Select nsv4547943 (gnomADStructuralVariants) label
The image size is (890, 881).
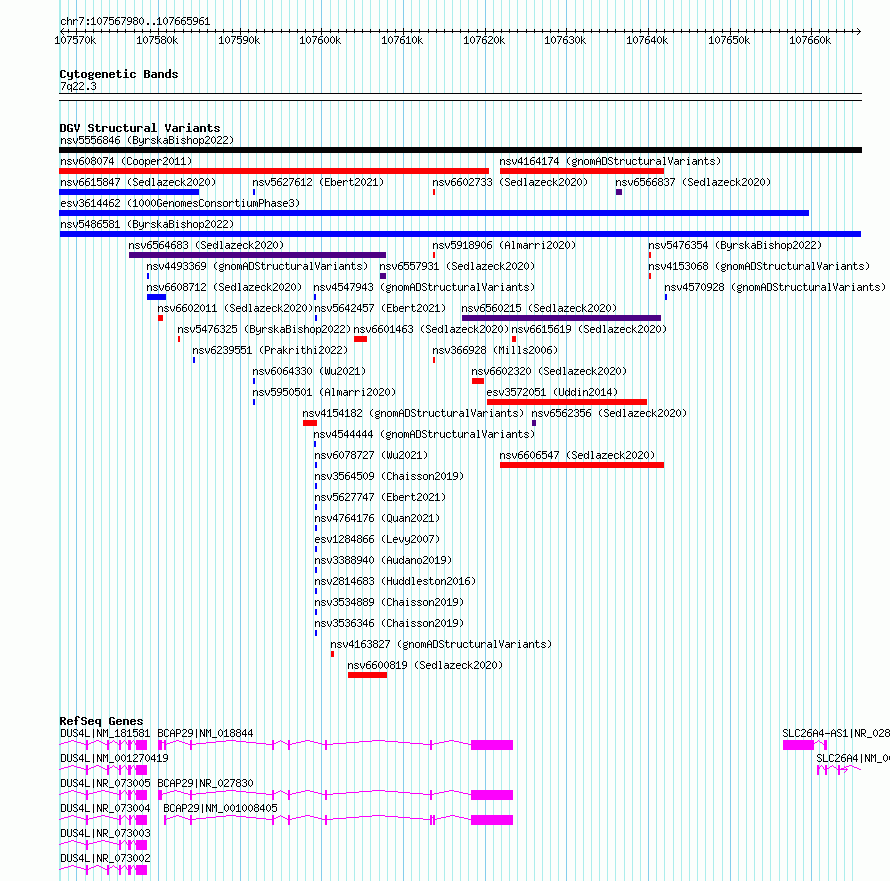[x=424, y=287]
